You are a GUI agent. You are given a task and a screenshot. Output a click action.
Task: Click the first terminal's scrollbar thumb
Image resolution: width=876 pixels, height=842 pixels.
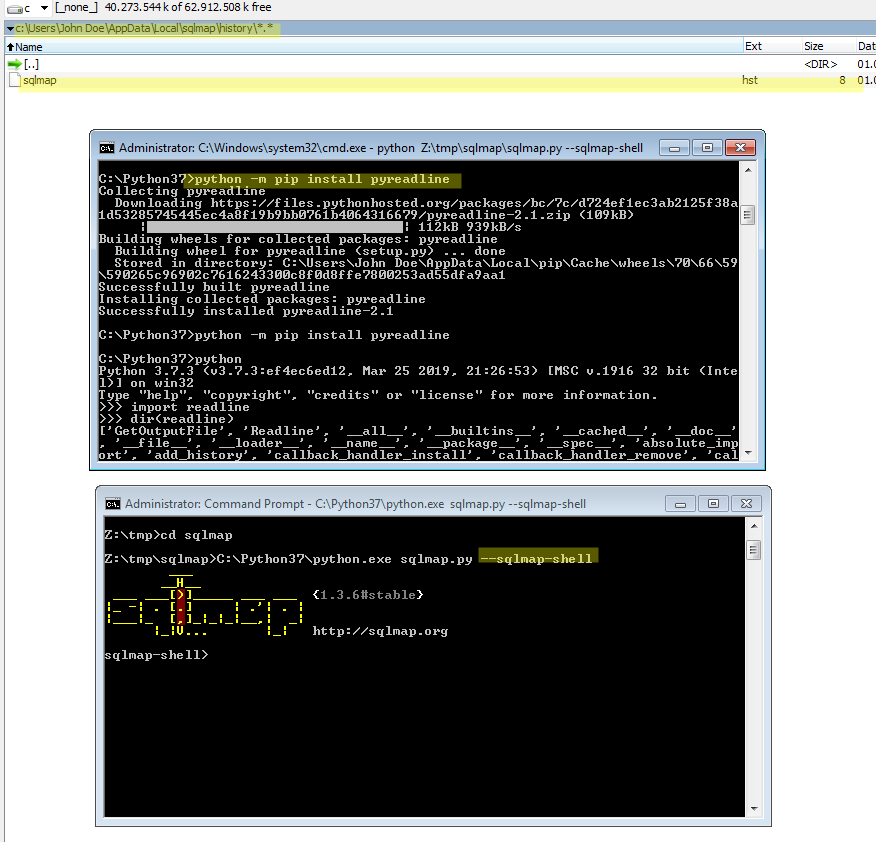tap(747, 214)
